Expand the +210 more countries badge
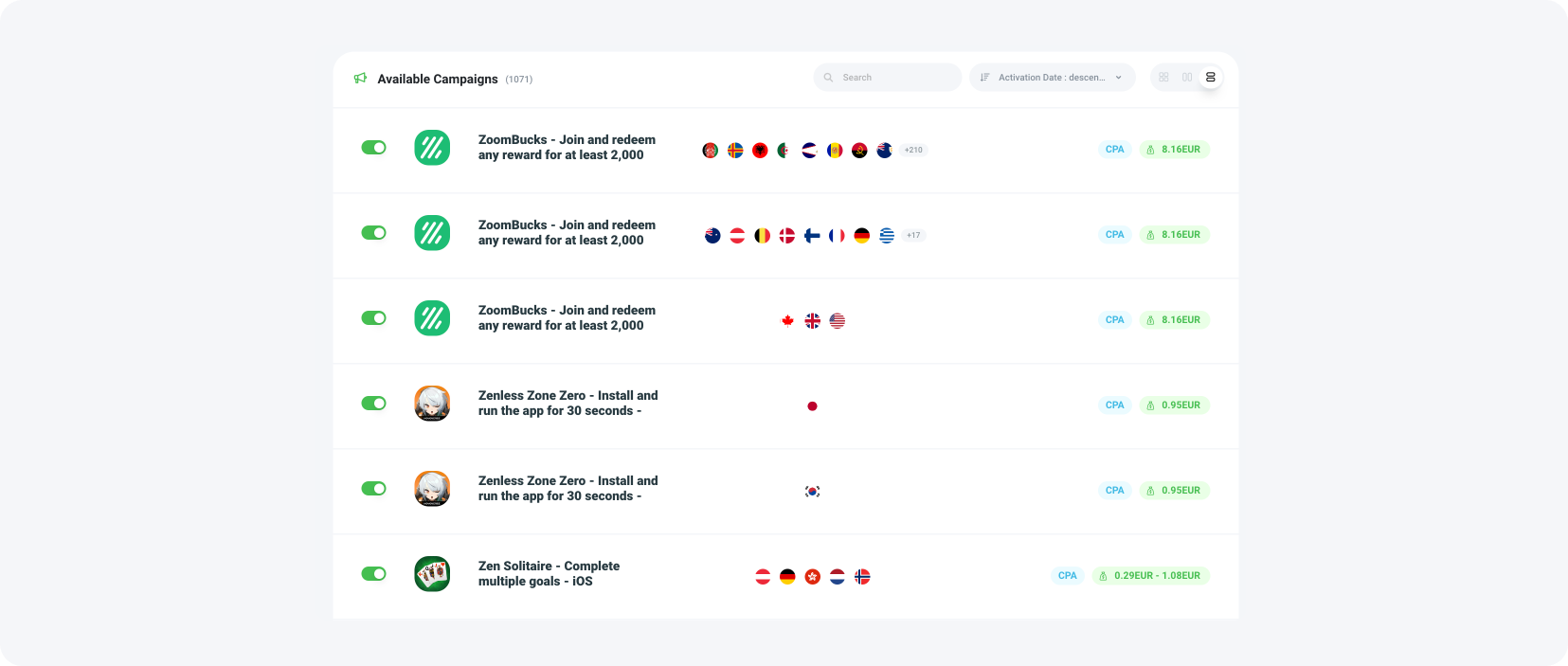The image size is (1568, 666). click(913, 150)
